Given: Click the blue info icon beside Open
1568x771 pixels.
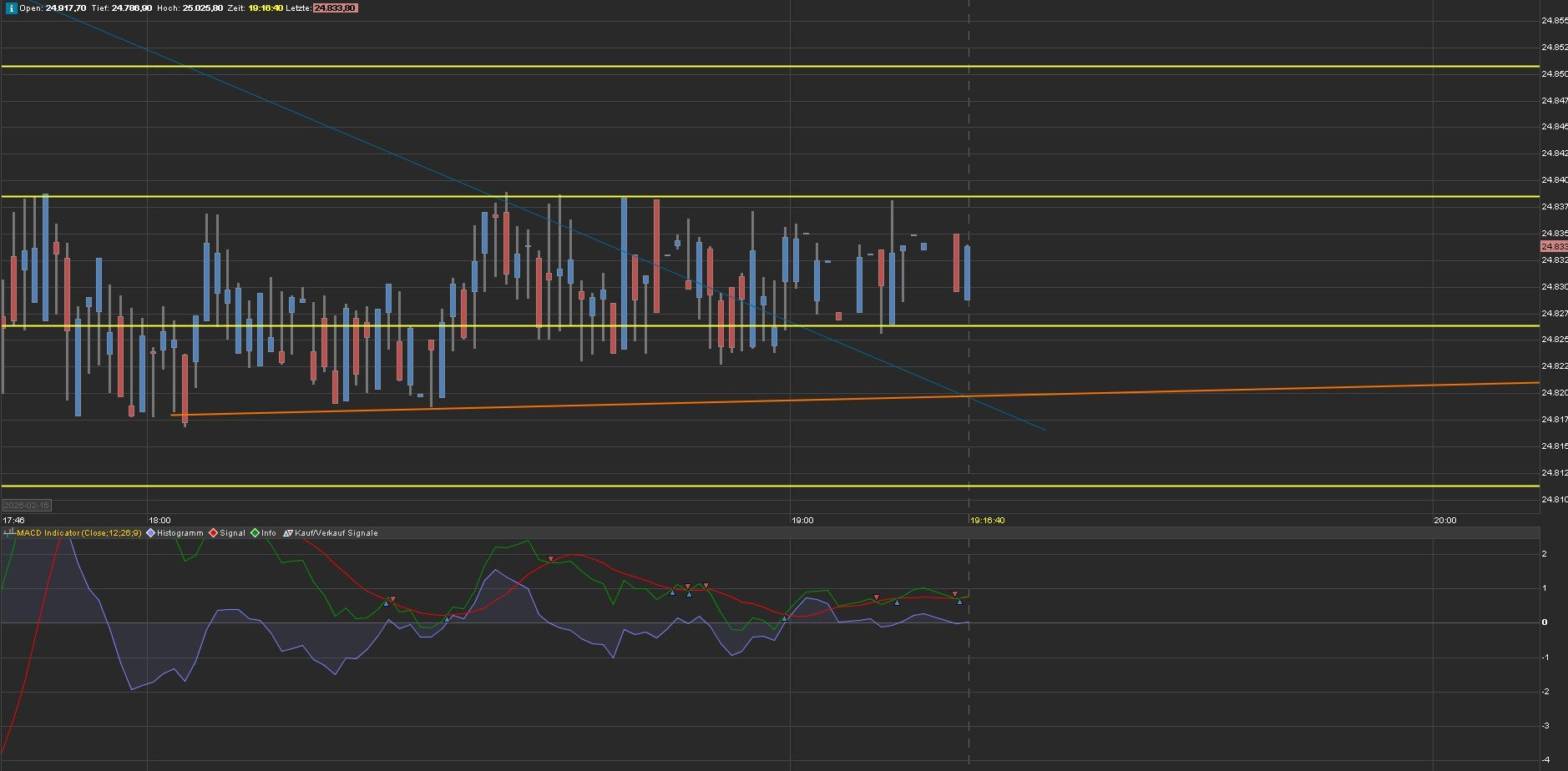Looking at the screenshot, I should pyautogui.click(x=12, y=8).
